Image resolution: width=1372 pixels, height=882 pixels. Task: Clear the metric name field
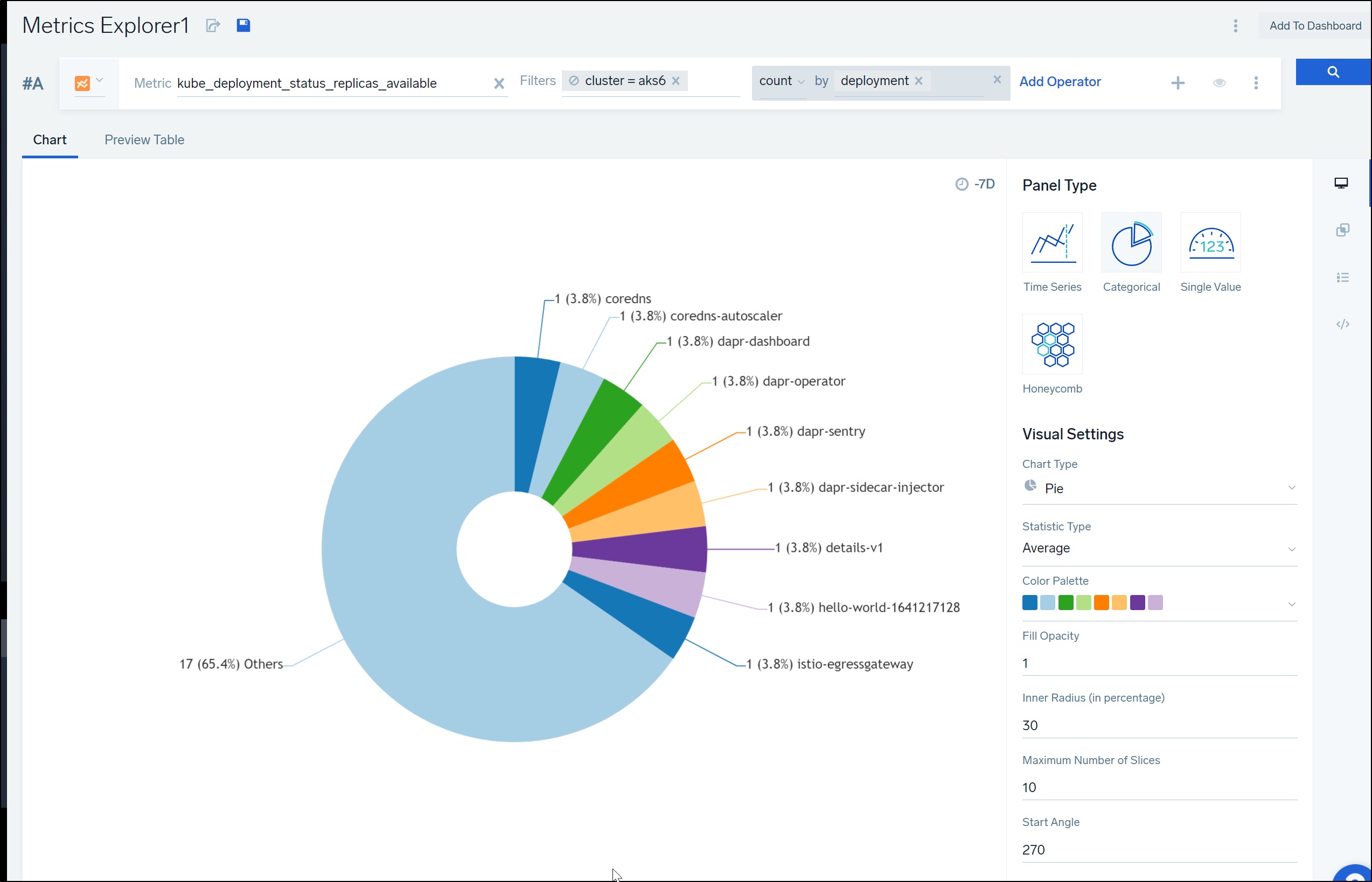coord(499,83)
